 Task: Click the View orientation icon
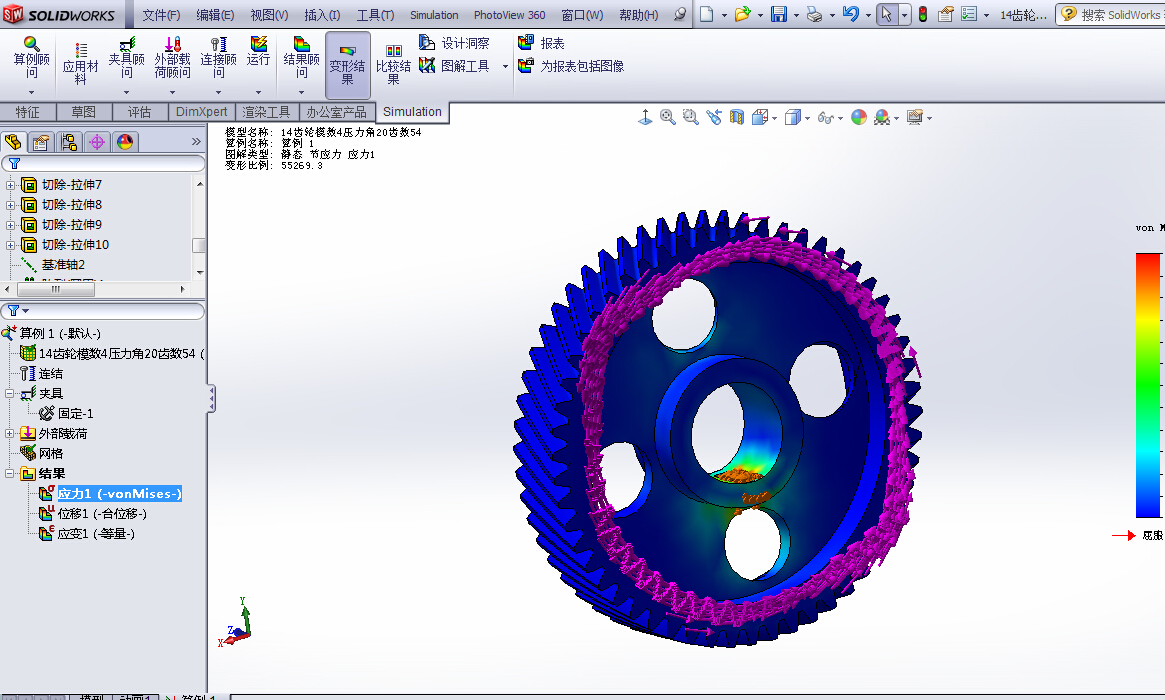click(x=759, y=117)
